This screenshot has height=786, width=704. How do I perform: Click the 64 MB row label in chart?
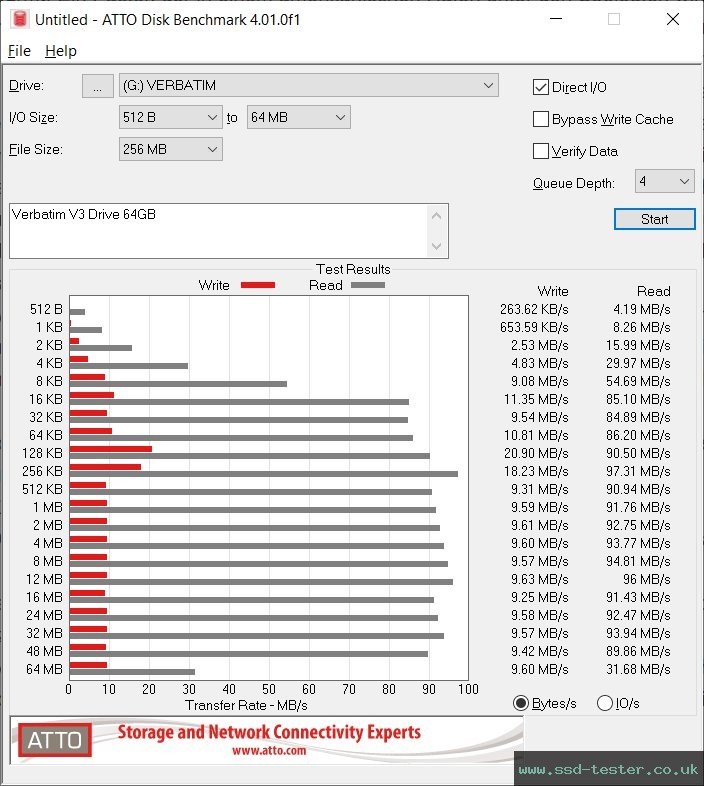pyautogui.click(x=44, y=669)
